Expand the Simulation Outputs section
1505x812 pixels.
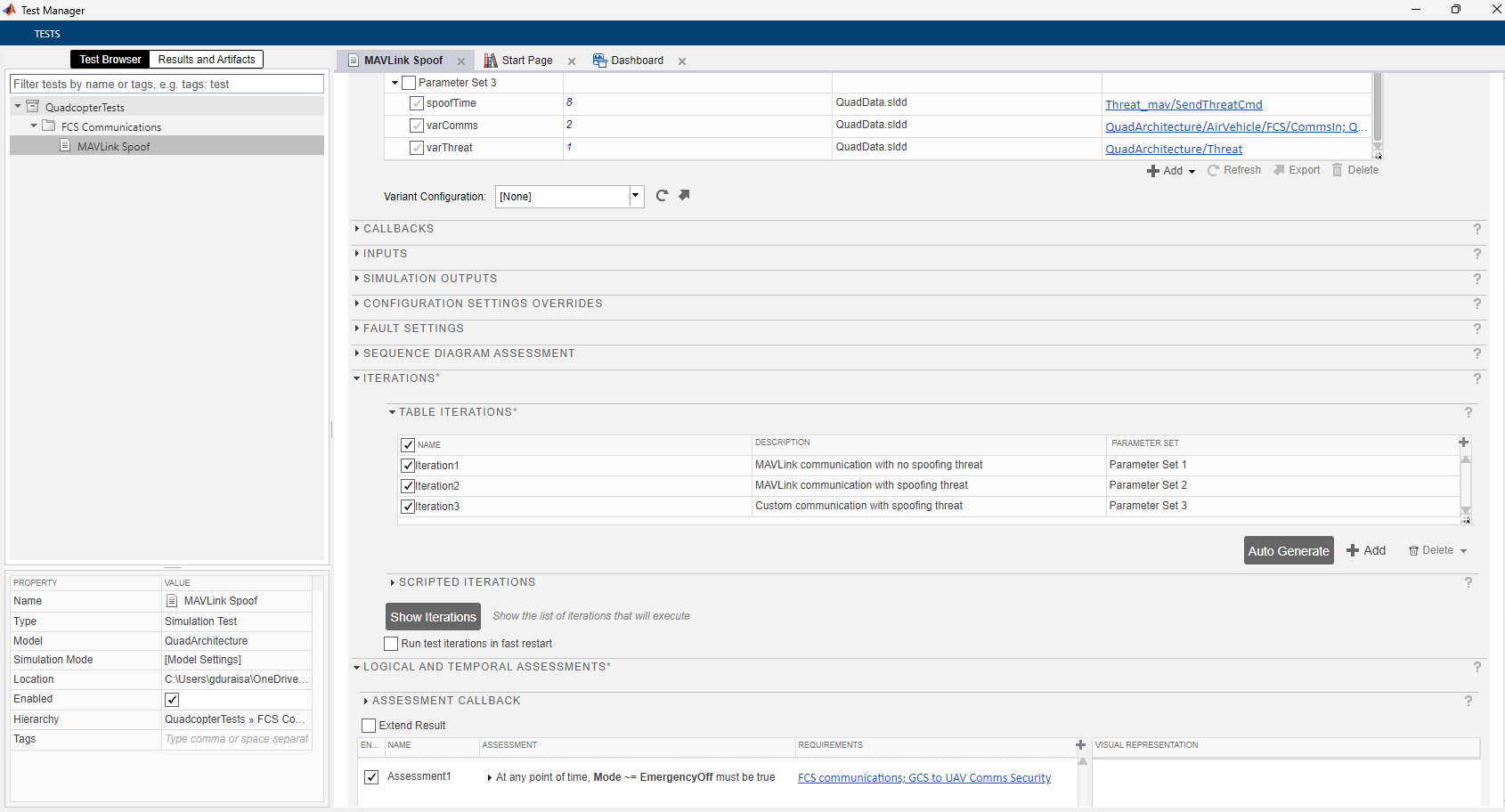pyautogui.click(x=430, y=279)
